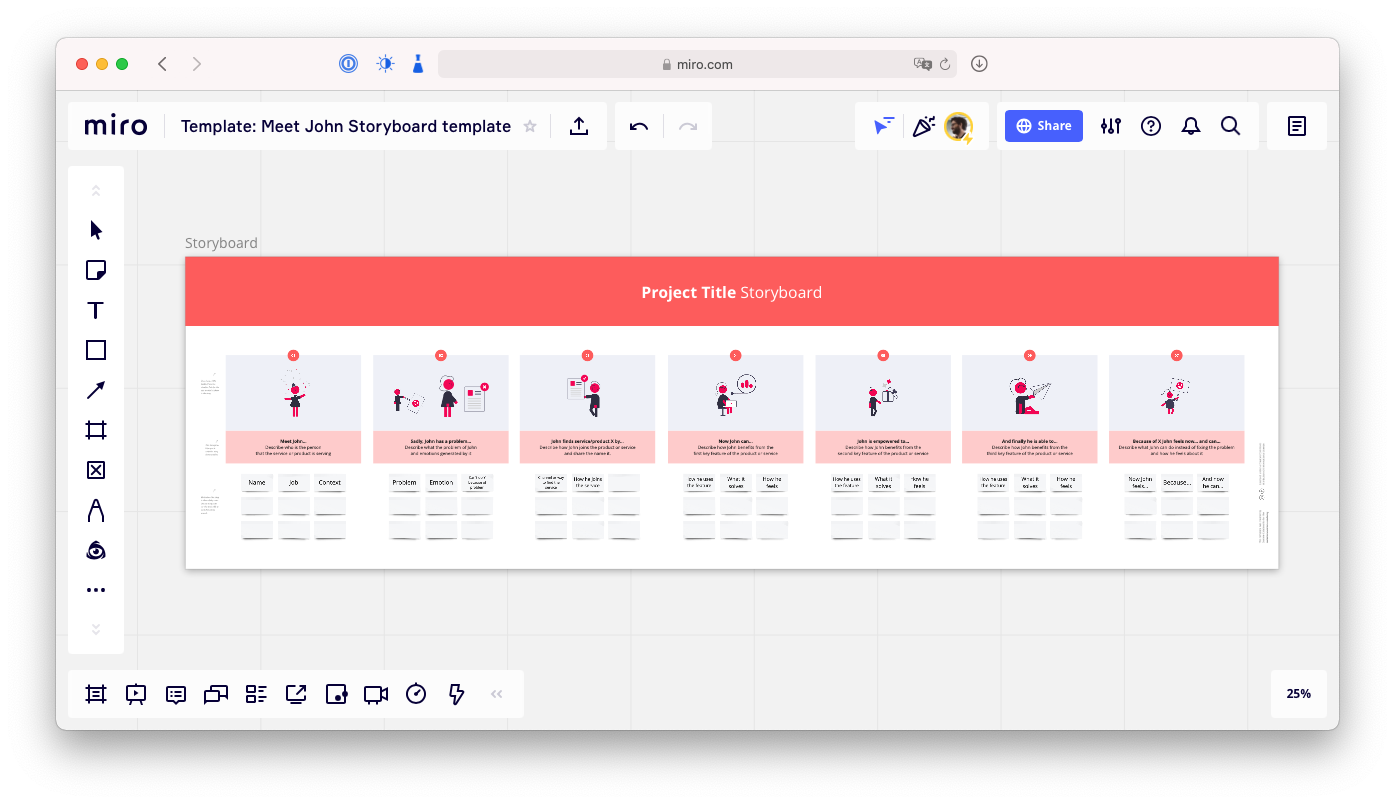Click the blue Share button

pos(1044,126)
